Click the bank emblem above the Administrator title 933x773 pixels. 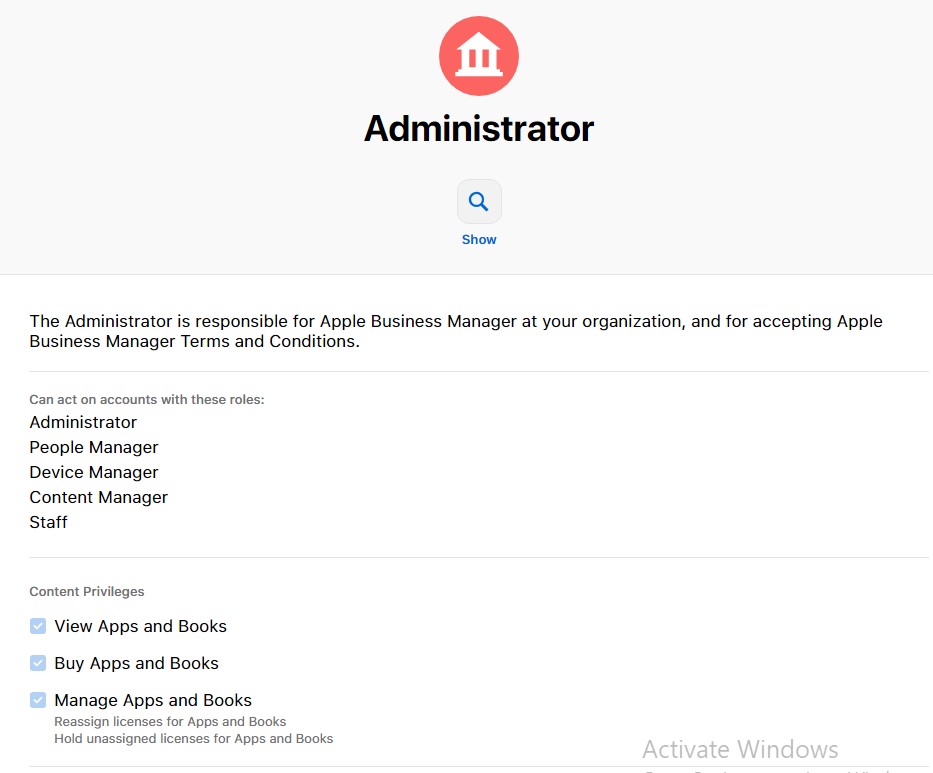[478, 56]
